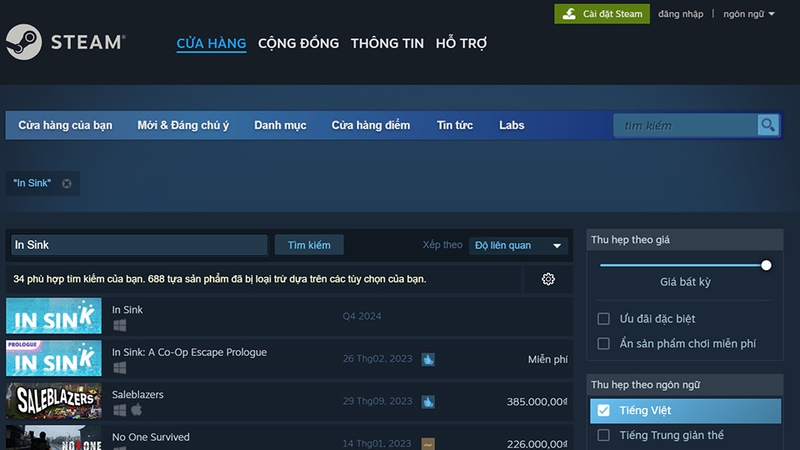Image resolution: width=800 pixels, height=450 pixels.
Task: Open the ngôn ngữ dropdown
Action: click(749, 14)
